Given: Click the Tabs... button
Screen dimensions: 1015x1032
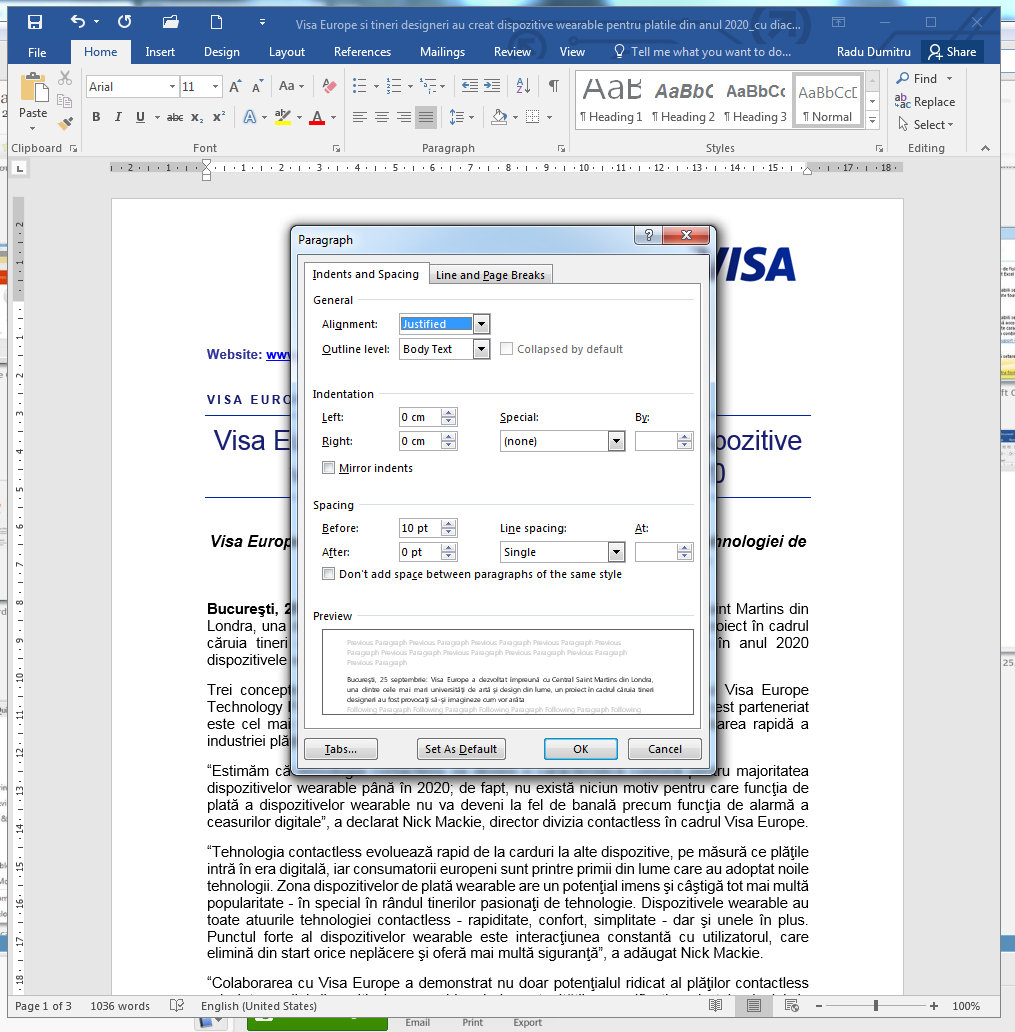Looking at the screenshot, I should click(x=341, y=749).
